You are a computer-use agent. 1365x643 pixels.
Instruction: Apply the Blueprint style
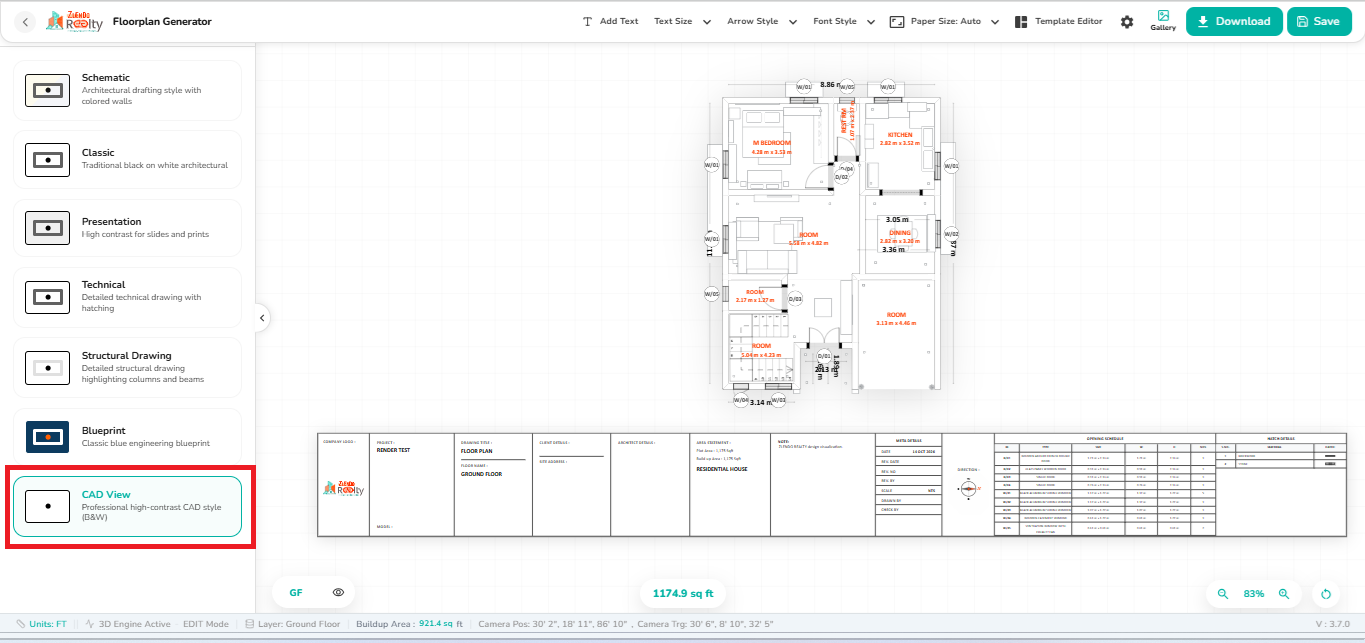pos(127,436)
